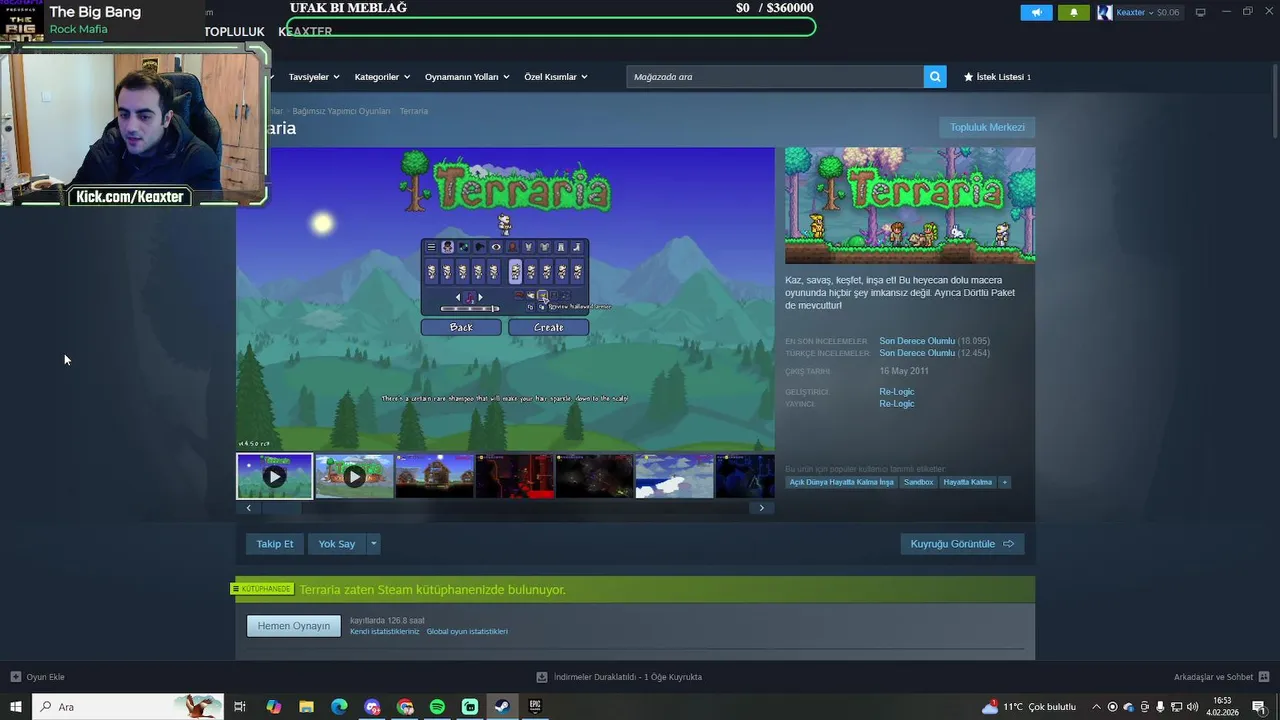The height and width of the screenshot is (720, 1280).
Task: Select the Hayatta Kalma tag
Action: 967,482
